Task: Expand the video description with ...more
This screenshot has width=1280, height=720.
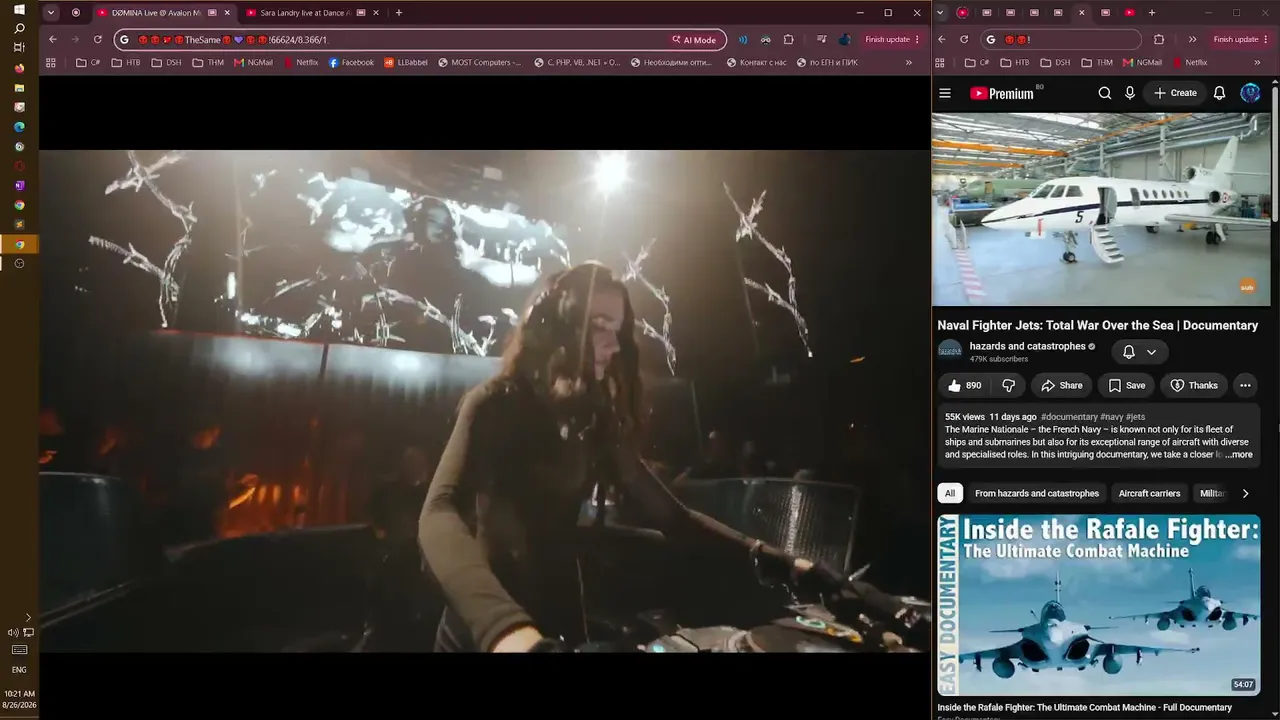Action: [1239, 455]
